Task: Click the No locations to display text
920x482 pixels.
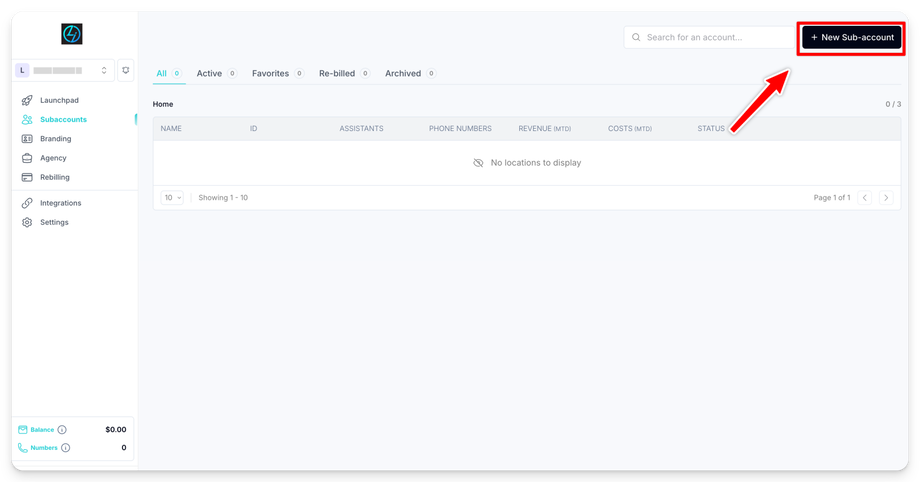Action: pos(536,163)
